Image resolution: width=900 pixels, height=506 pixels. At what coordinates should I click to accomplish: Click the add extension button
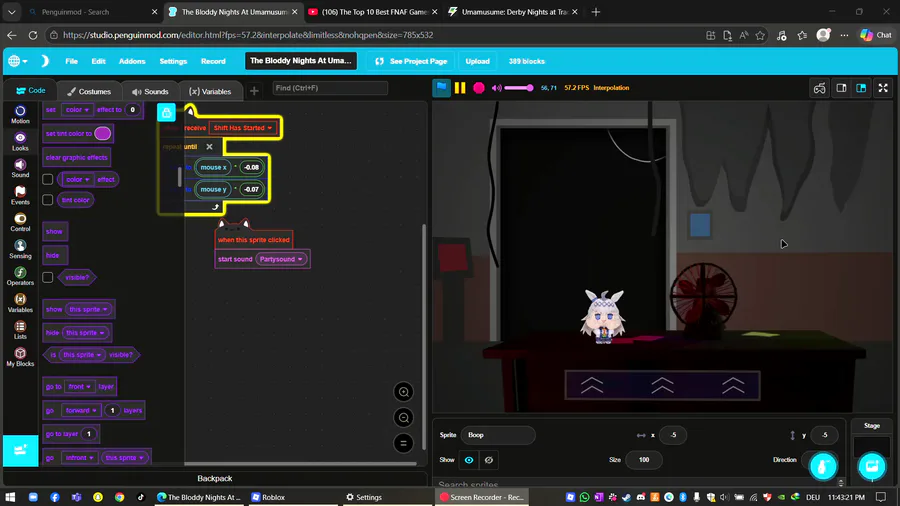(20, 450)
